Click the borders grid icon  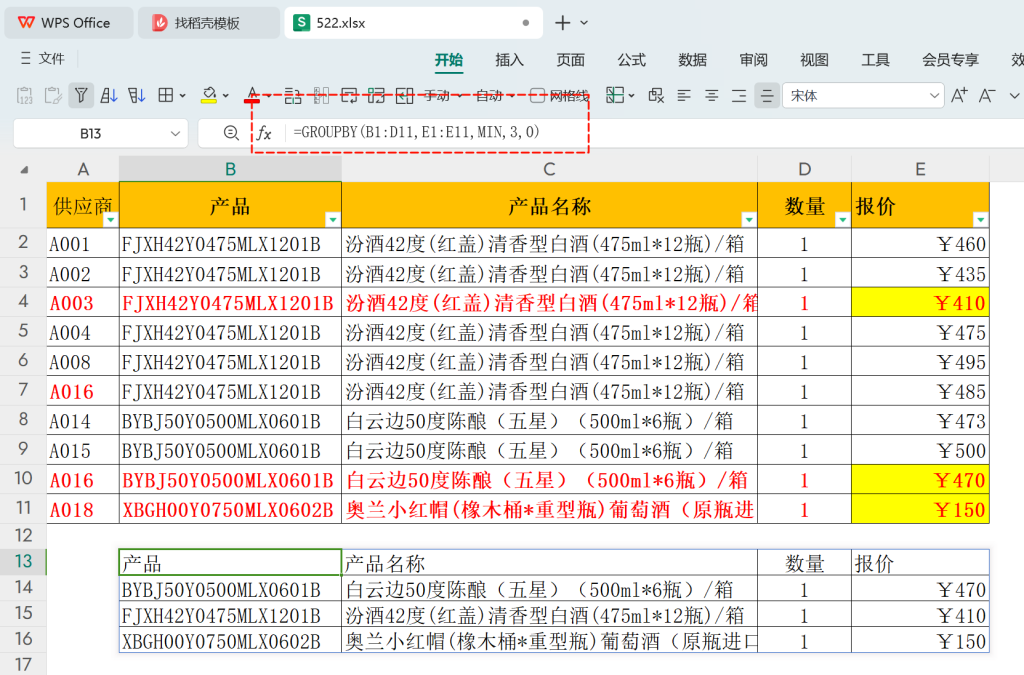click(x=166, y=96)
